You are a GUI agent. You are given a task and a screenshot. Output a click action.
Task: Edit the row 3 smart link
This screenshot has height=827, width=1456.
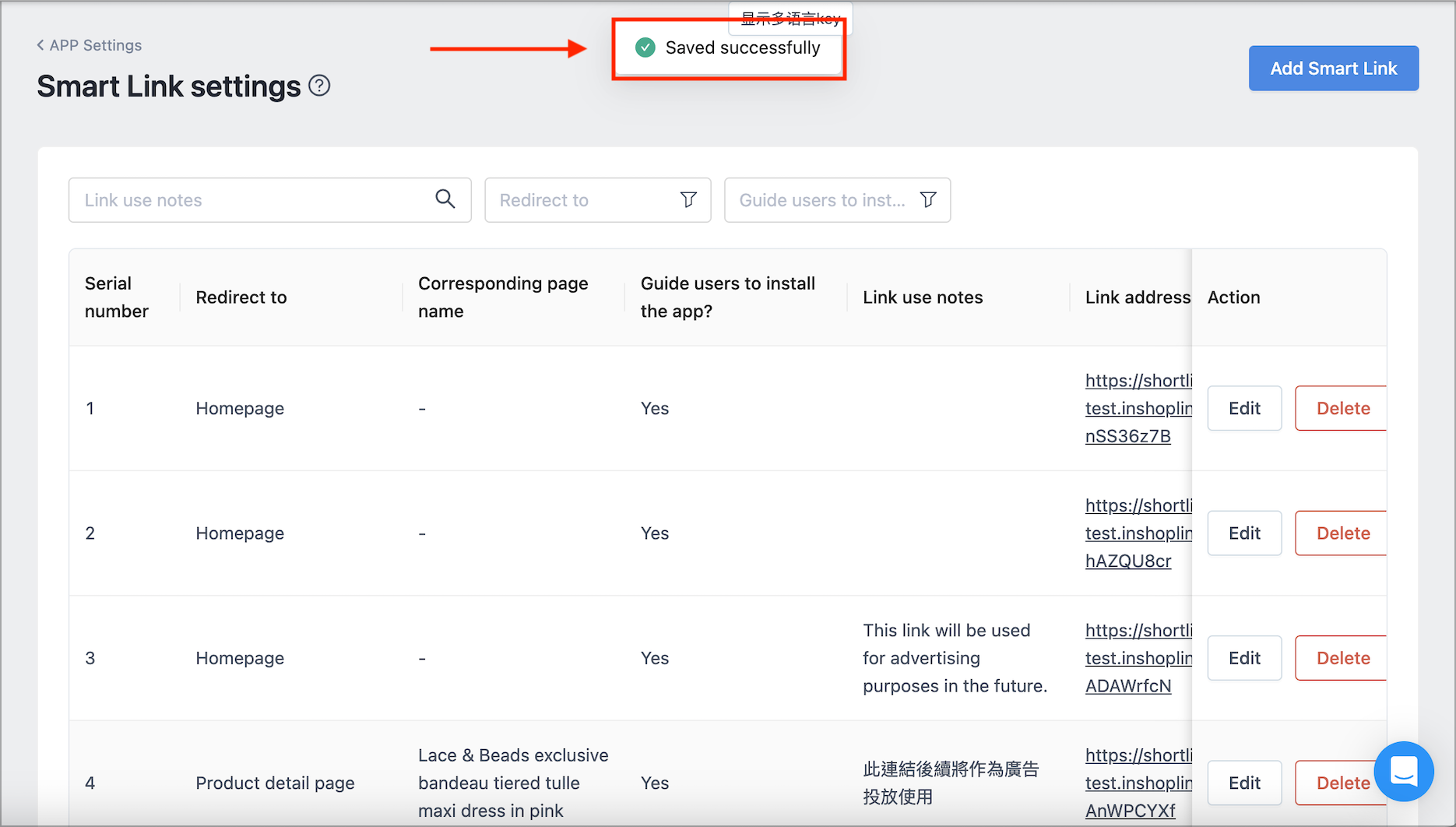point(1244,658)
